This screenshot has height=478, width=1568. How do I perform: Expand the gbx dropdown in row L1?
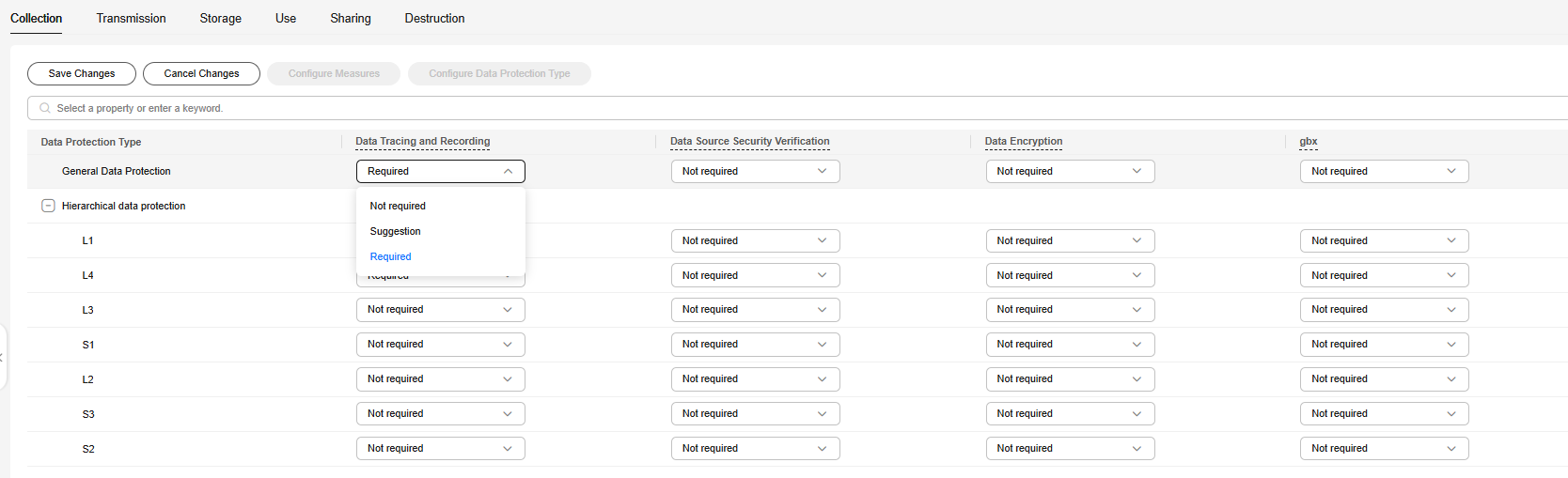coord(1383,240)
